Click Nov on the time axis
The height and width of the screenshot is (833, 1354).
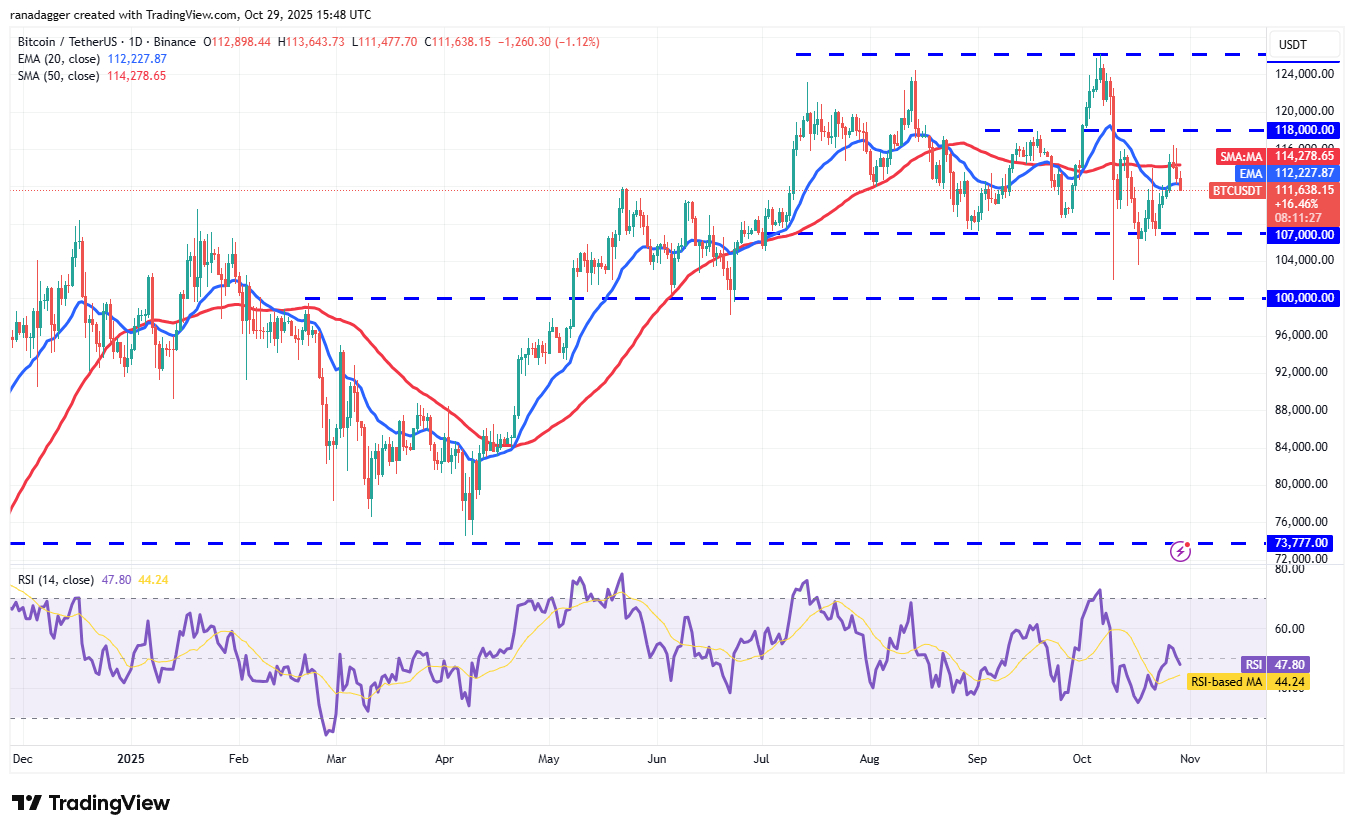pos(1190,759)
